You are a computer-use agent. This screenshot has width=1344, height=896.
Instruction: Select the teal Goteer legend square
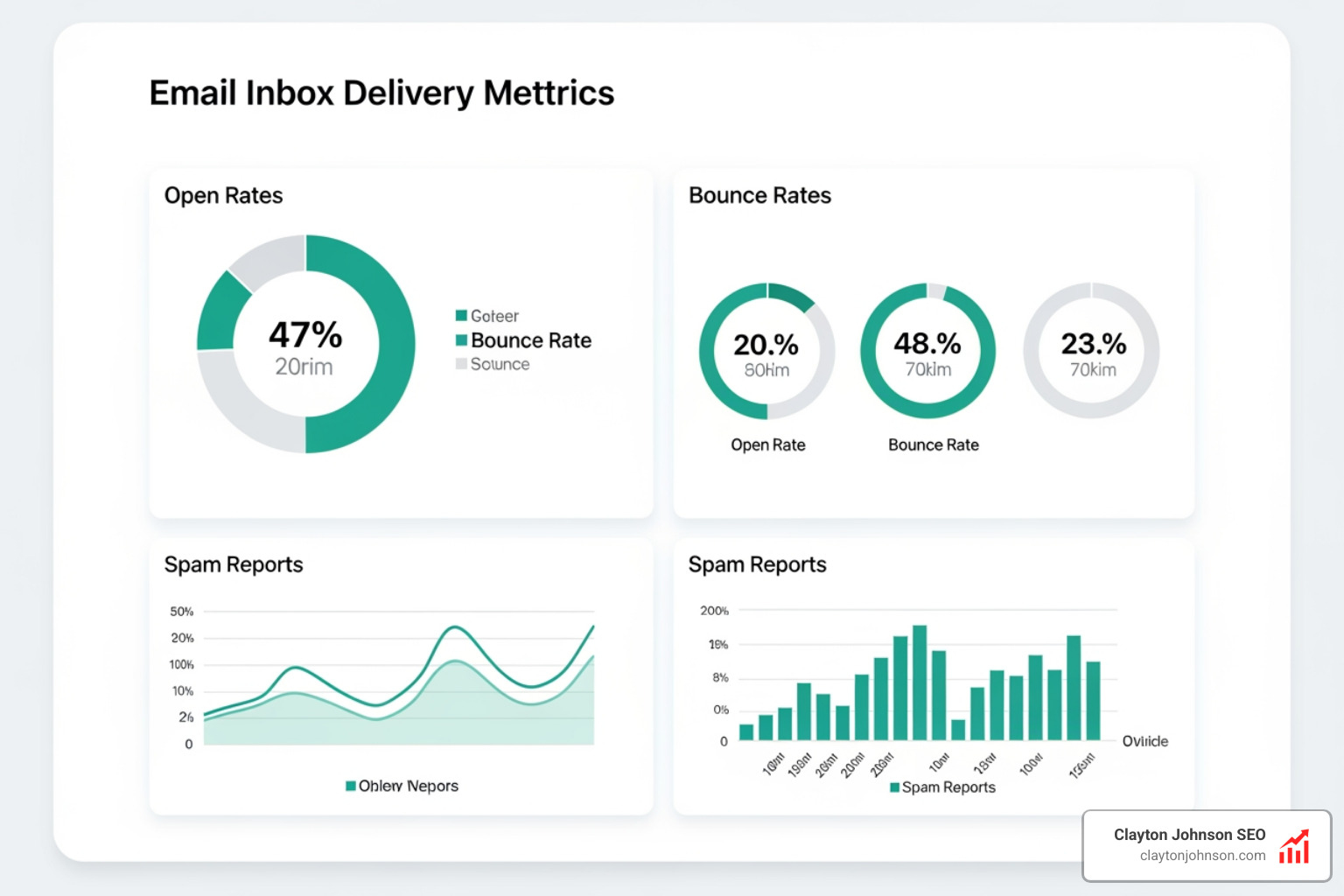459,315
